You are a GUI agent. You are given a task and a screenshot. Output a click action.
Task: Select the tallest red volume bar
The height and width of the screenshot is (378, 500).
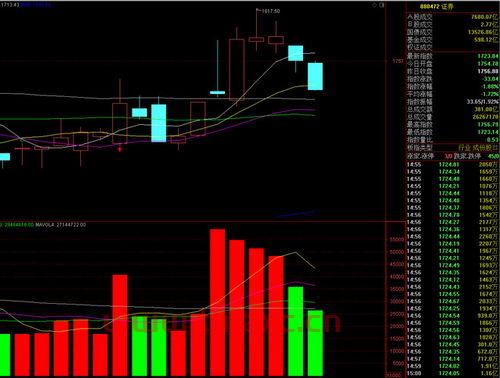pyautogui.click(x=217, y=302)
